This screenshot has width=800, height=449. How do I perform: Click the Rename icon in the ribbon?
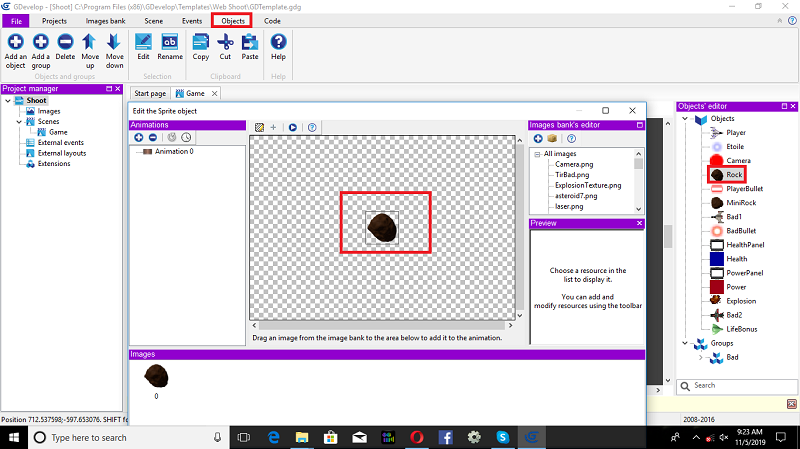pyautogui.click(x=170, y=41)
